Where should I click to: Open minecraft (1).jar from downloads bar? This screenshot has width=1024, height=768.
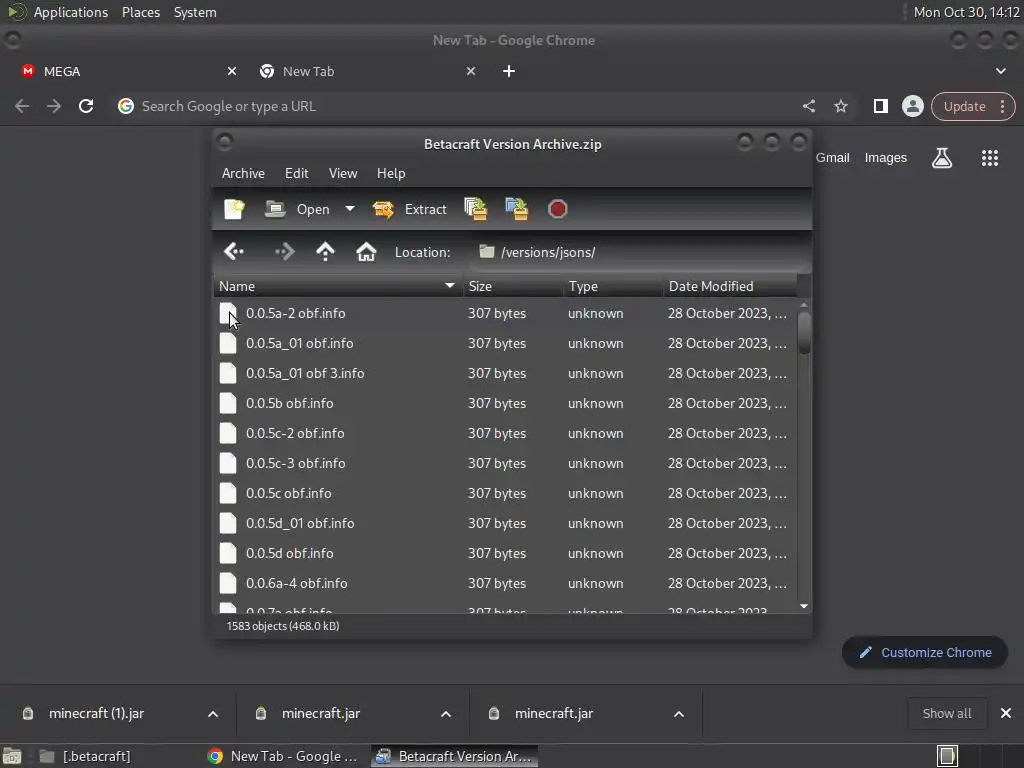96,714
